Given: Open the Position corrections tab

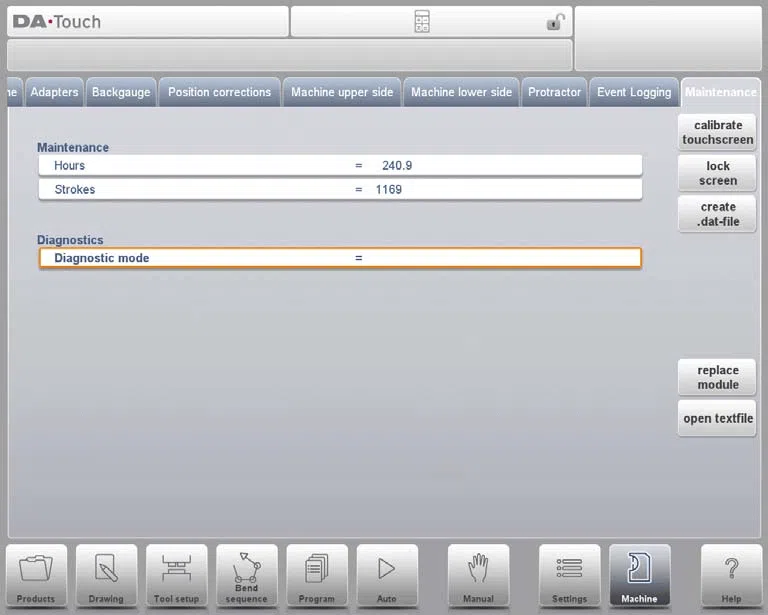Looking at the screenshot, I should click(219, 92).
